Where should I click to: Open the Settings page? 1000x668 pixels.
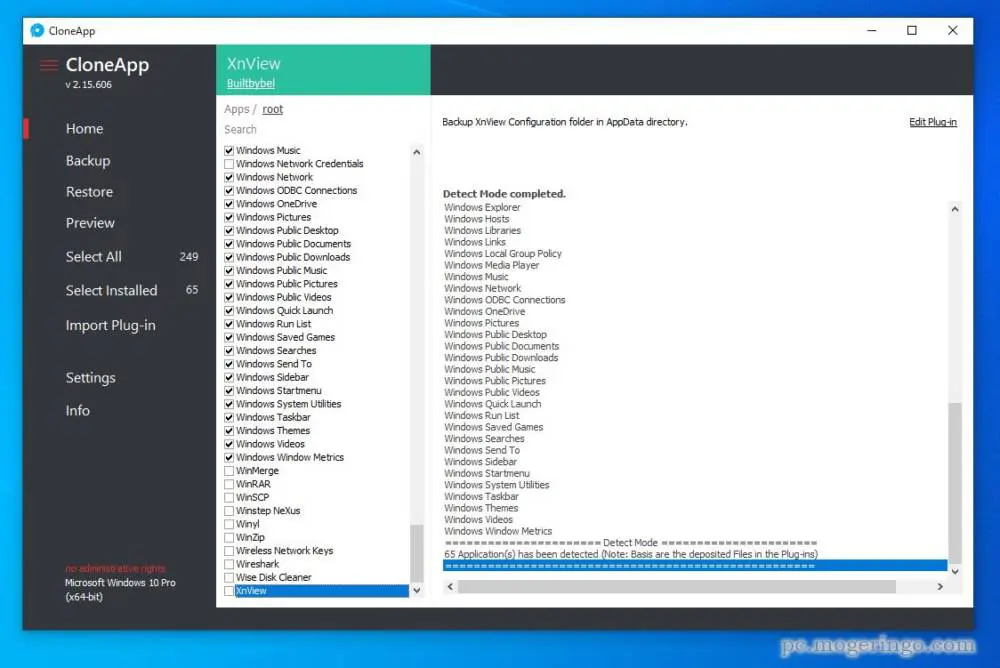click(91, 378)
